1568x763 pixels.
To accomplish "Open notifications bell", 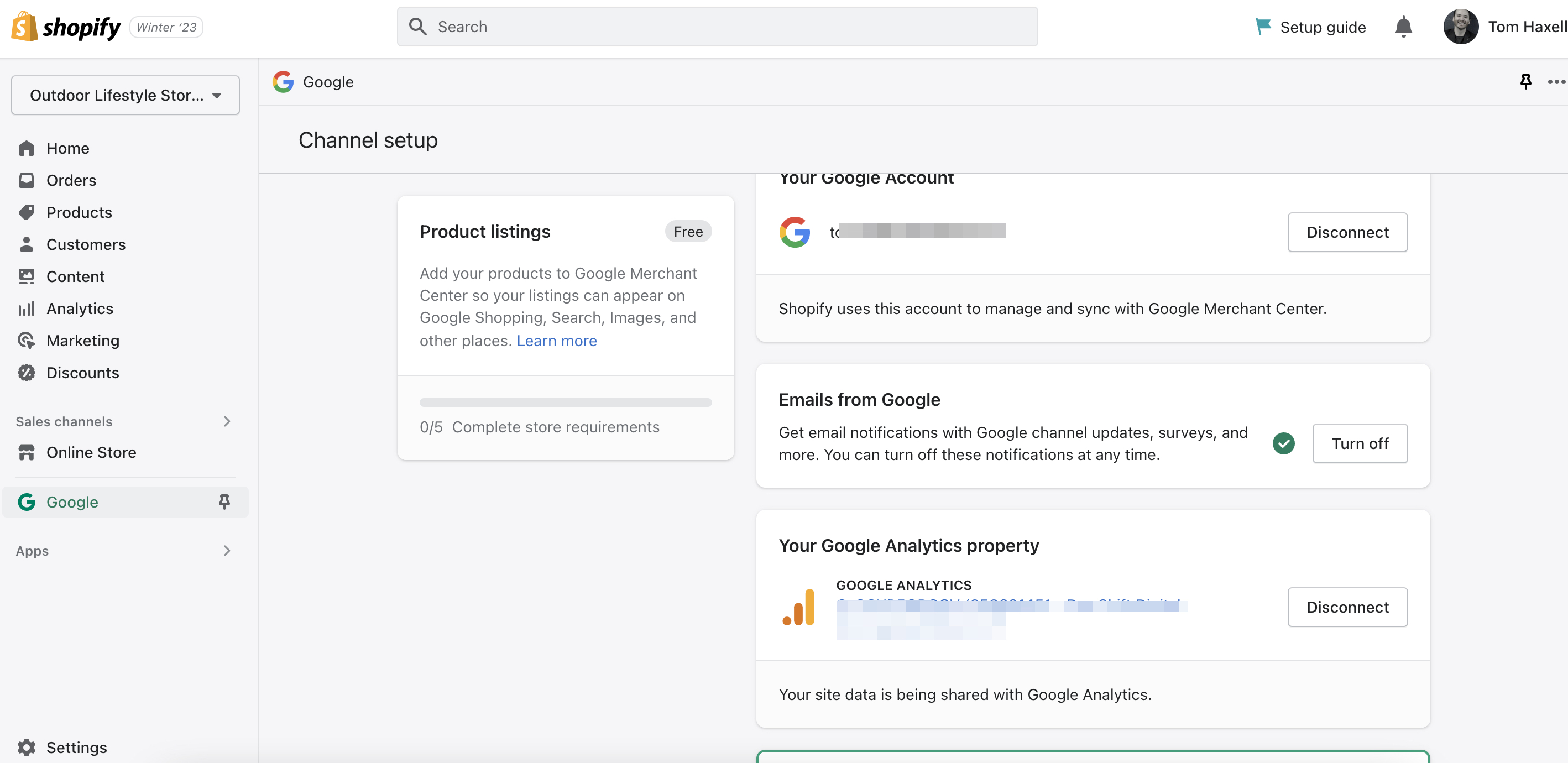I will pos(1403,27).
